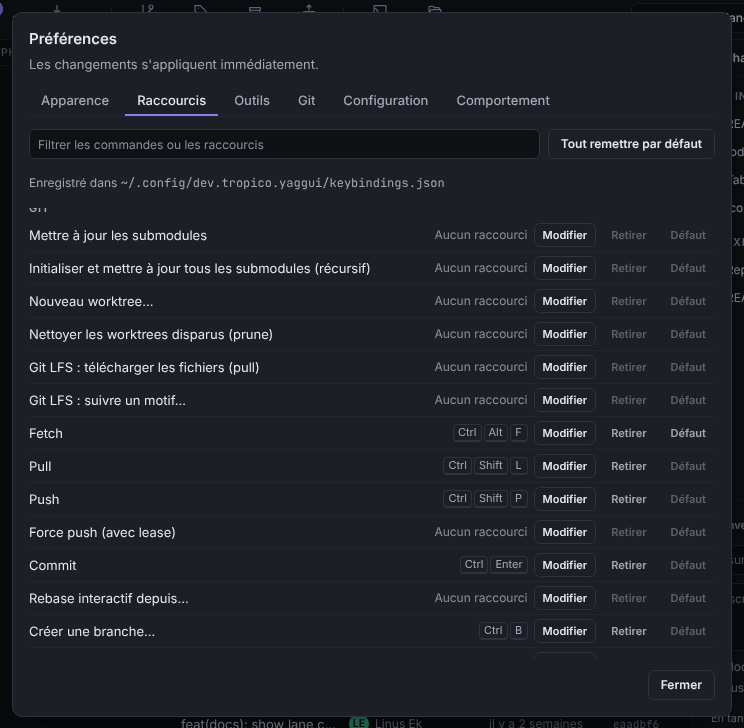
Task: Click the B key chip in 'Créer une branche...' row
Action: (x=519, y=630)
